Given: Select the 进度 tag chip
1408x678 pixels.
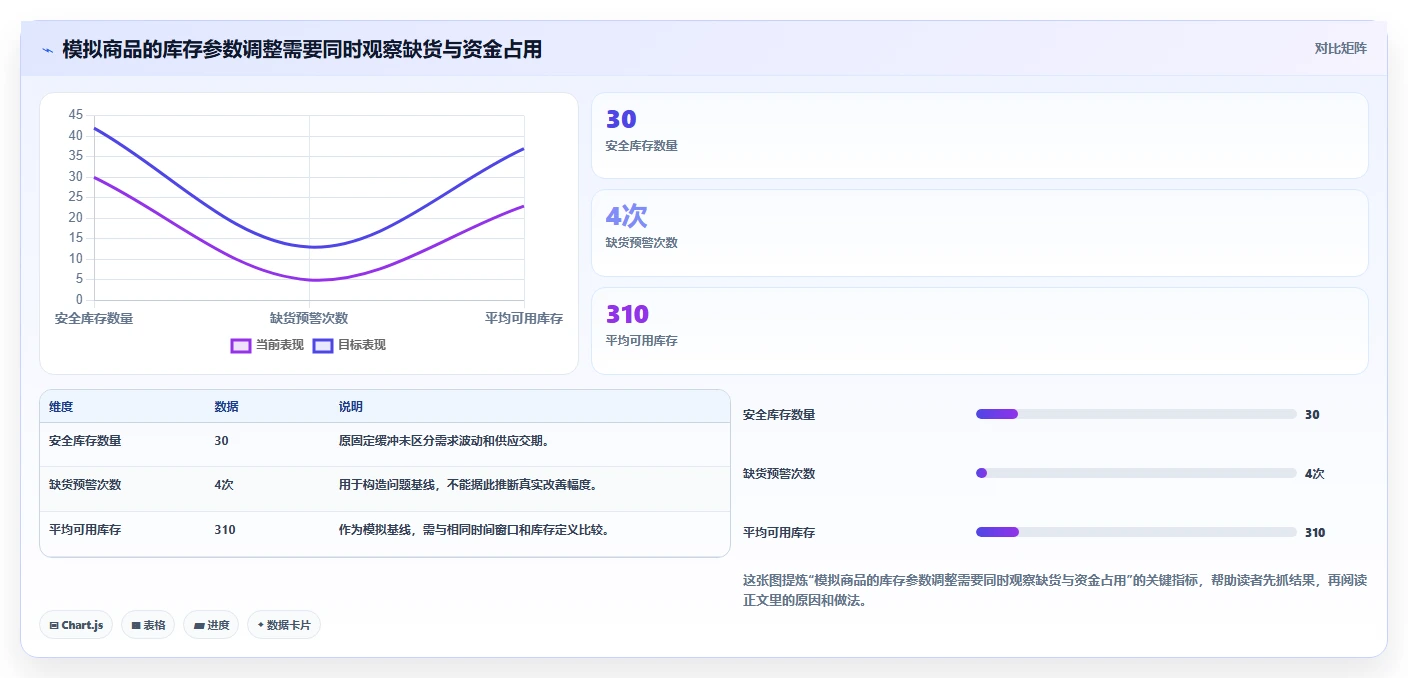Looking at the screenshot, I should 211,625.
